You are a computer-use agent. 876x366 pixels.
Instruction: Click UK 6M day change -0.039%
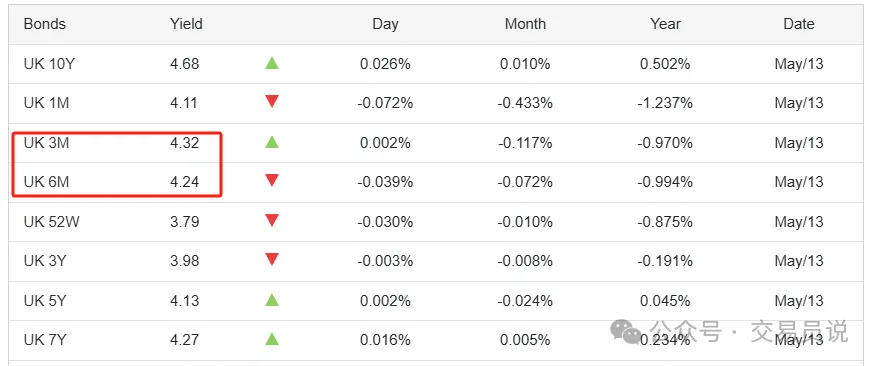coord(385,182)
